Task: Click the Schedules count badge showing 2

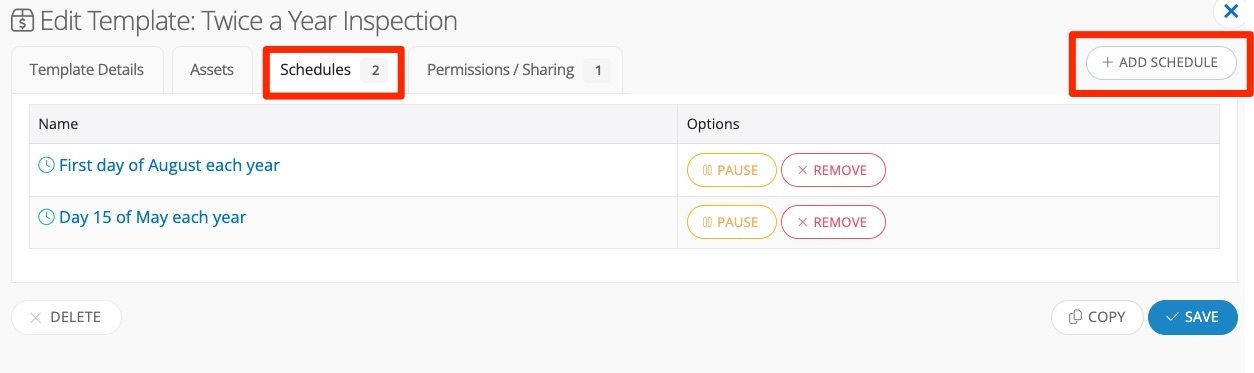Action: click(x=375, y=70)
